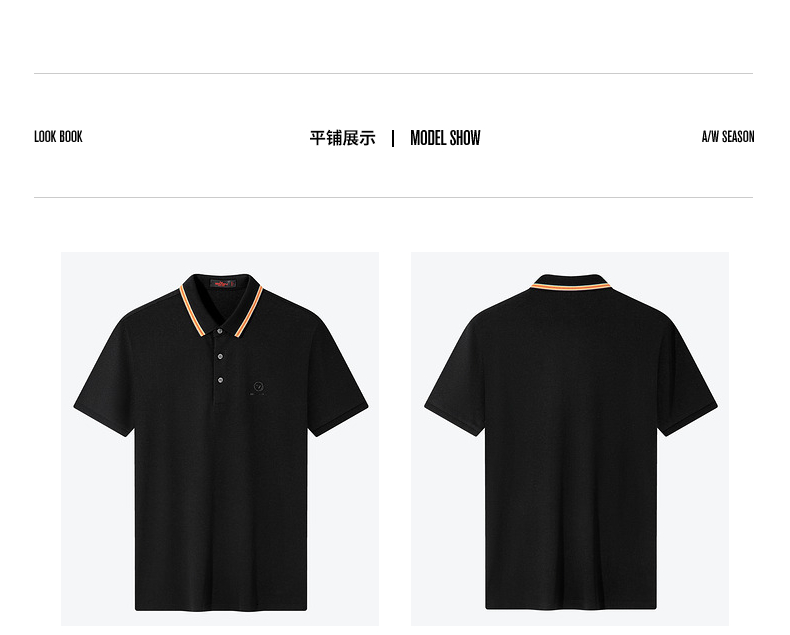
Task: Click the red brand tag inside collar
Action: tap(223, 284)
